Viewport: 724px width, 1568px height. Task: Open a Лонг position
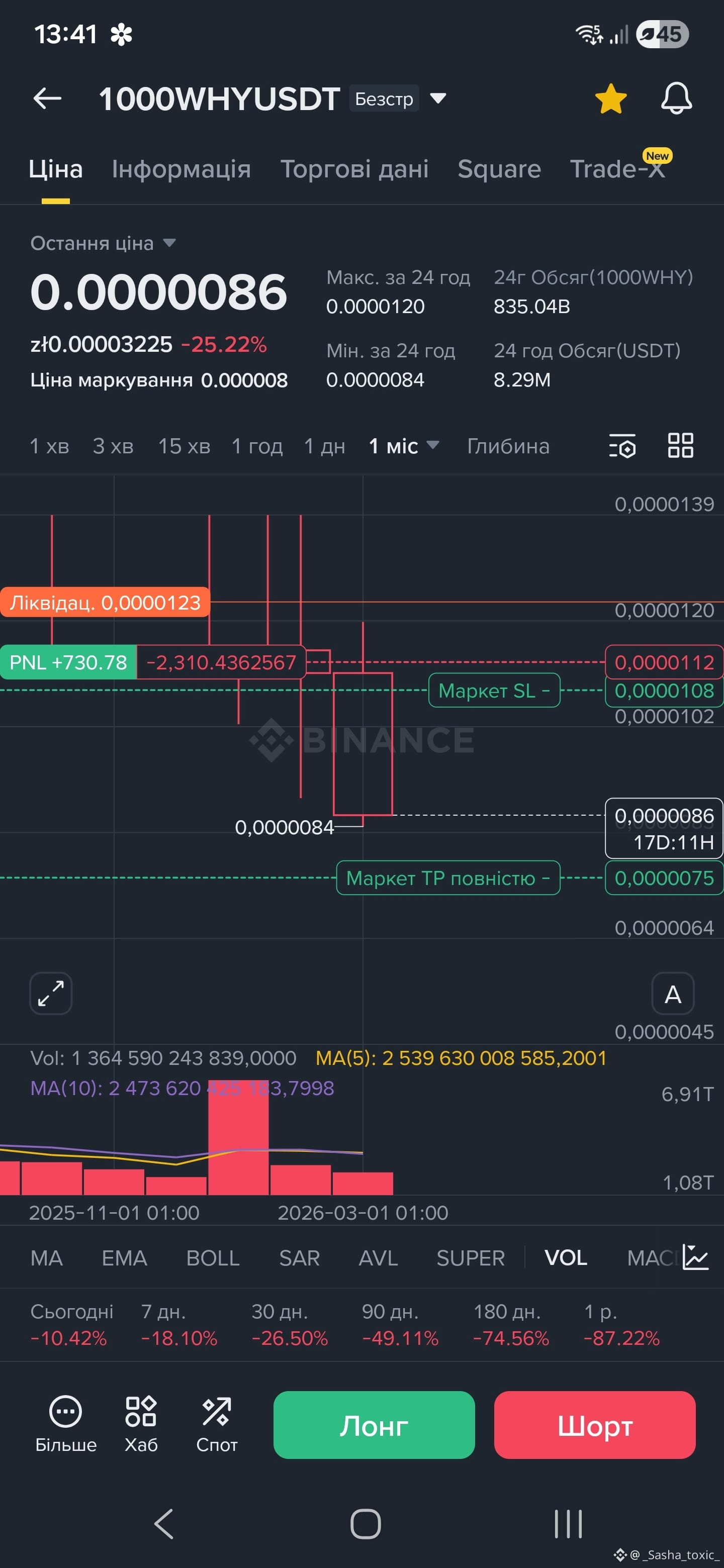[x=374, y=1425]
